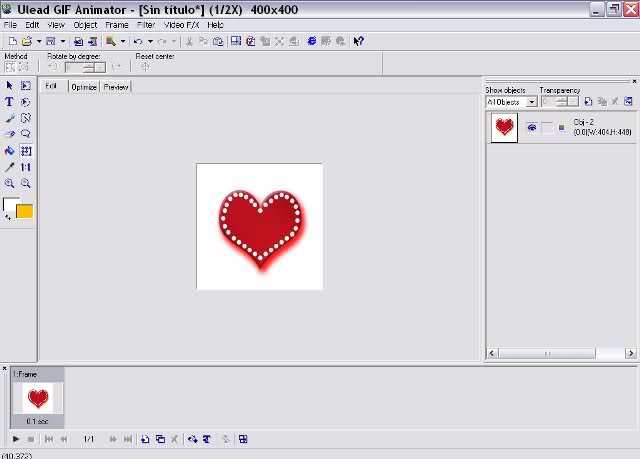Screen dimensions: 640x459
Task: Create a new document from toolbar
Action: coord(13,41)
